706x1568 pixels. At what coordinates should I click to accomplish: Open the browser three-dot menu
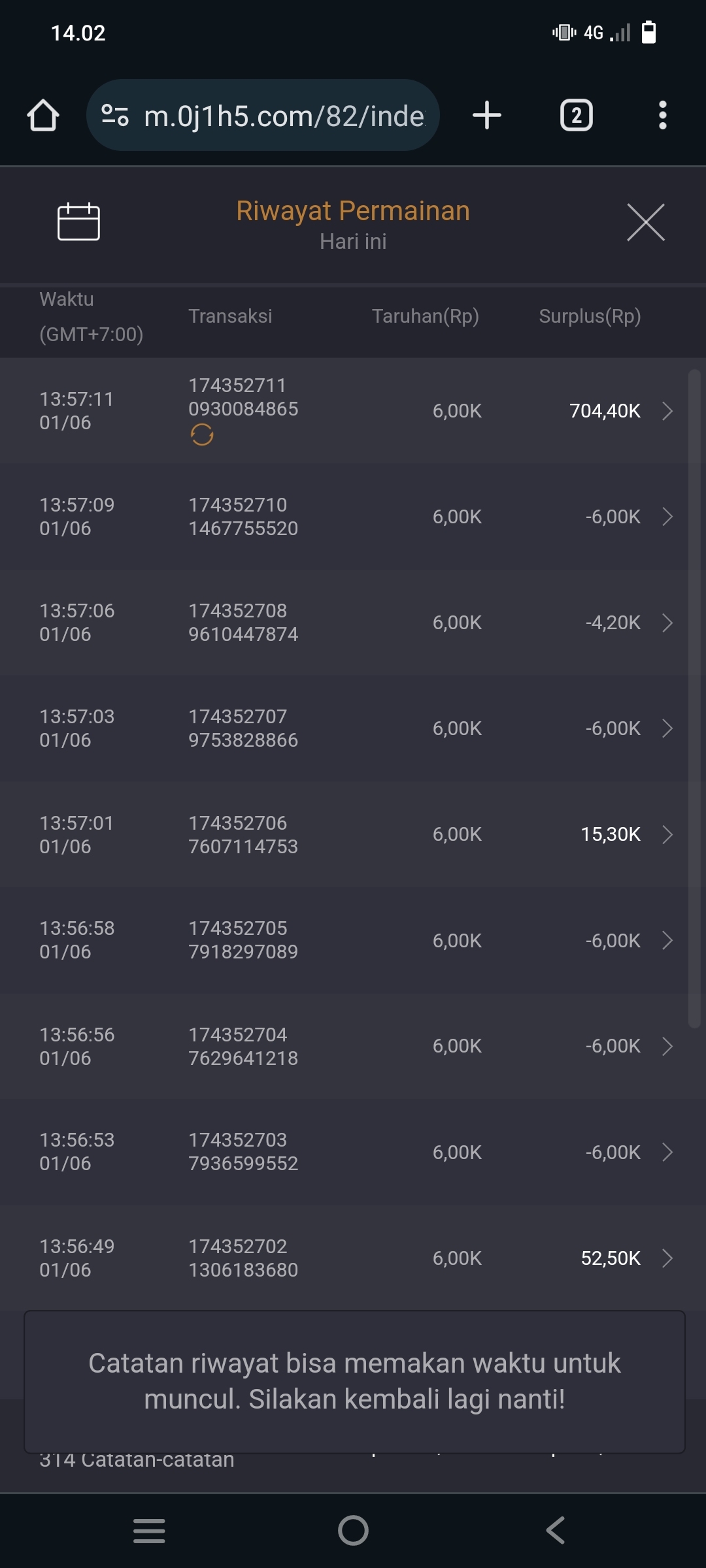pos(662,116)
